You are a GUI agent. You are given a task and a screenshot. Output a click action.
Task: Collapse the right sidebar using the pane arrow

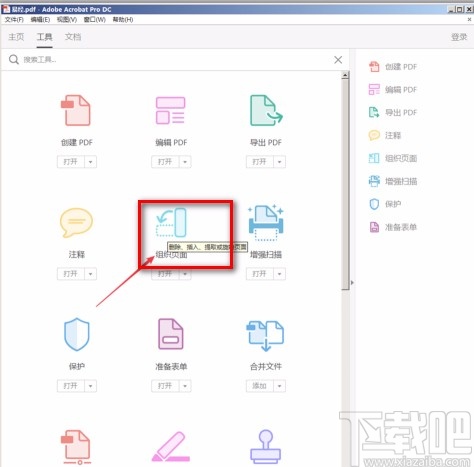click(352, 283)
